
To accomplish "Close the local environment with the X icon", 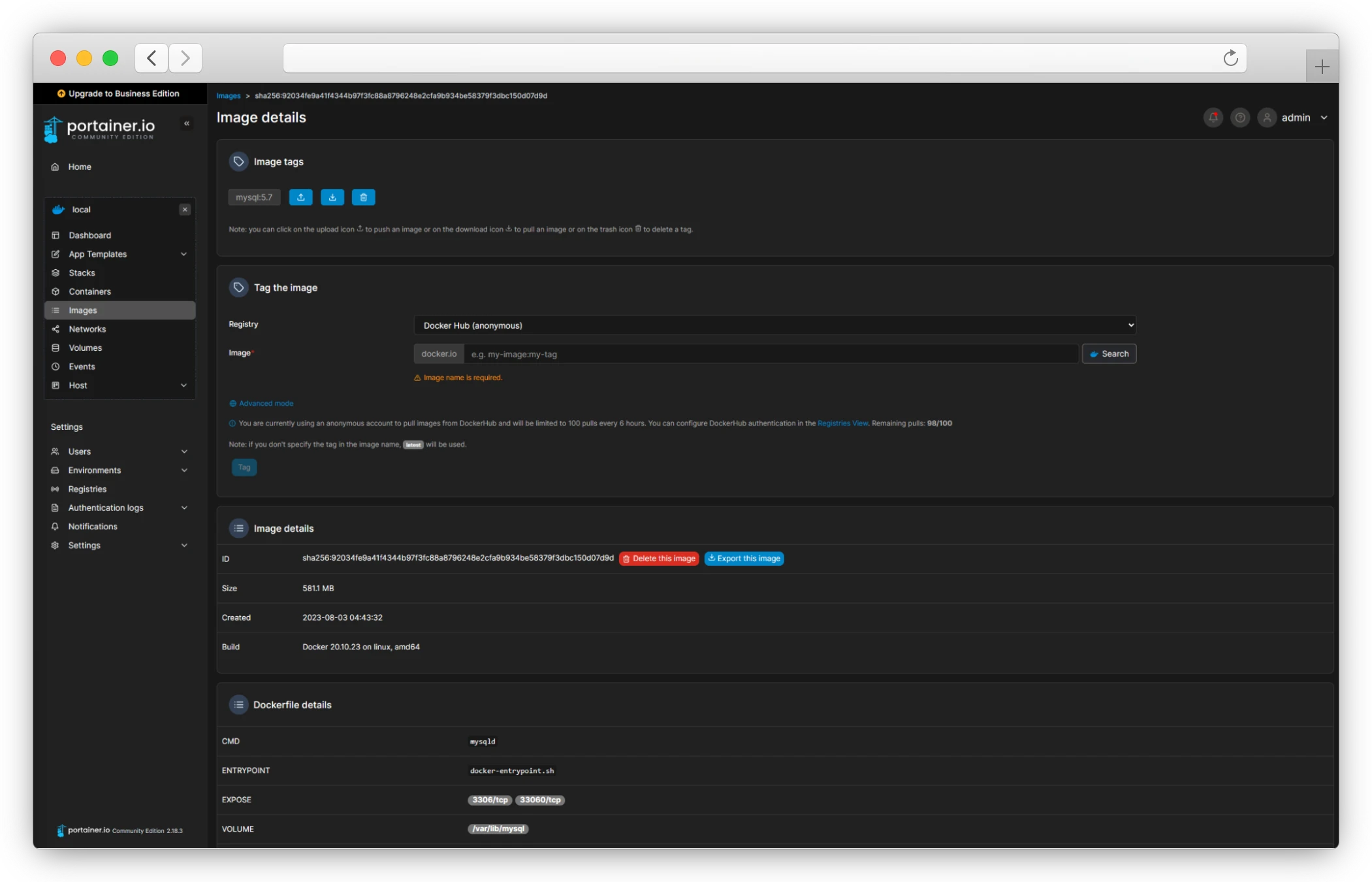I will tap(185, 210).
